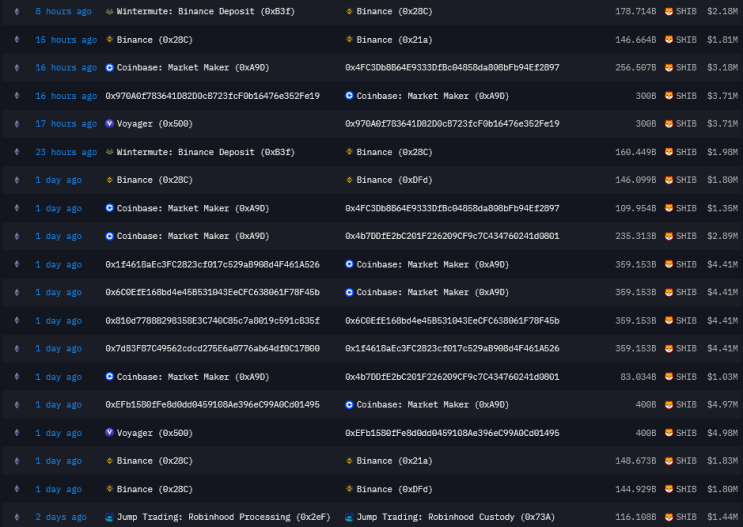Viewport: 743px width, 527px height.
Task: Open sender Coinbase: Market Maker in the 109.954B row
Action: [x=193, y=208]
